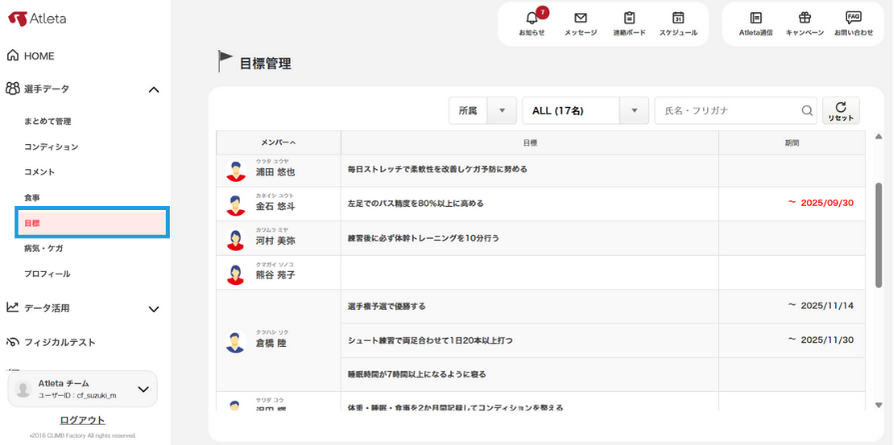This screenshot has width=894, height=445.
Task: Click the ログアウト link
Action: pyautogui.click(x=82, y=420)
